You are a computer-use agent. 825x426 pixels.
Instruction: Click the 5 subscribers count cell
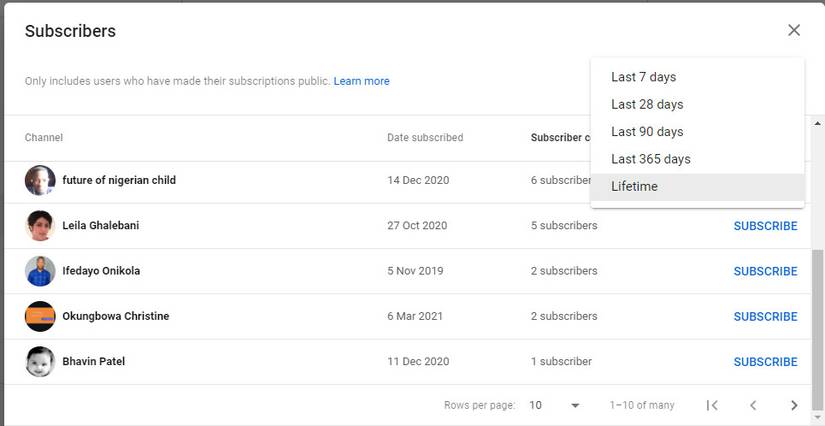564,226
